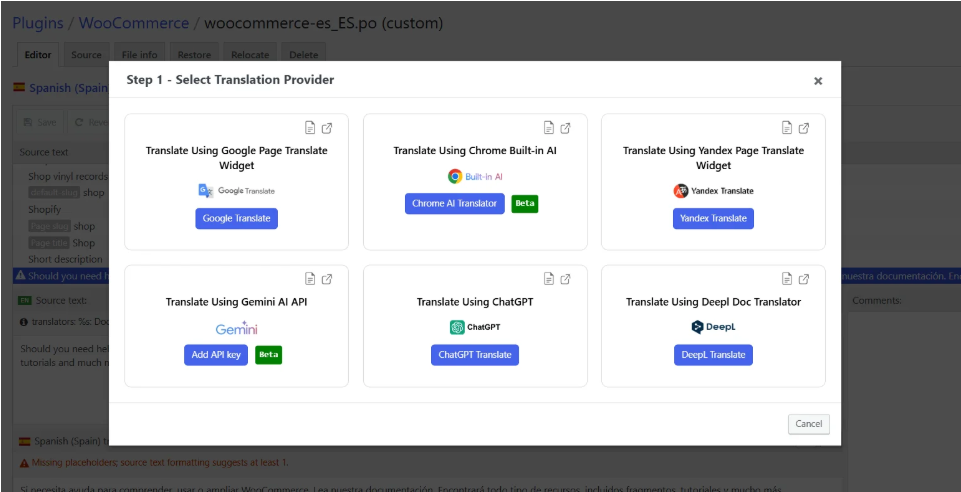
Task: Click the 'Short description' row in source list
Action: (x=65, y=259)
